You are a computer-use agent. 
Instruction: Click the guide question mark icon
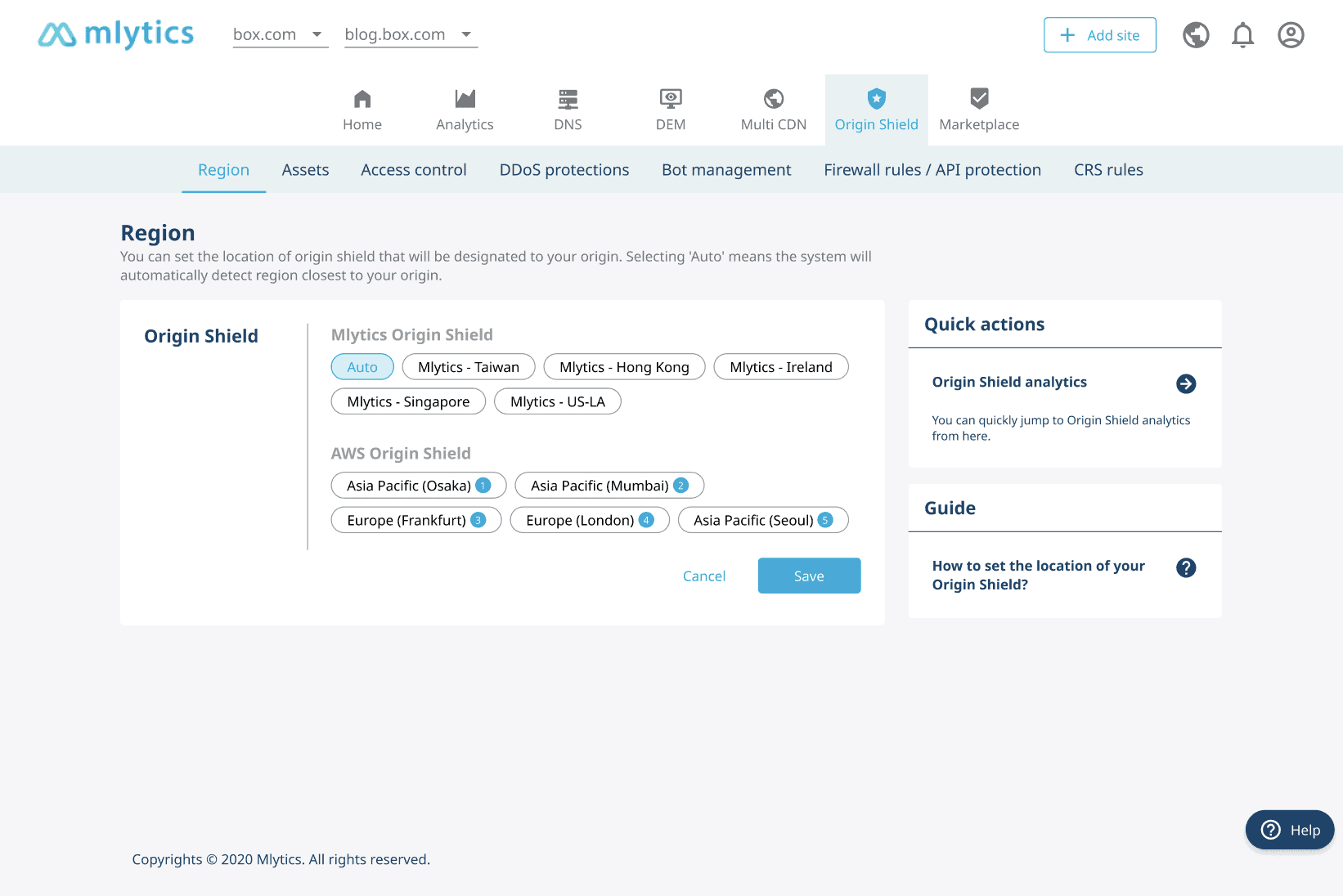pos(1186,567)
